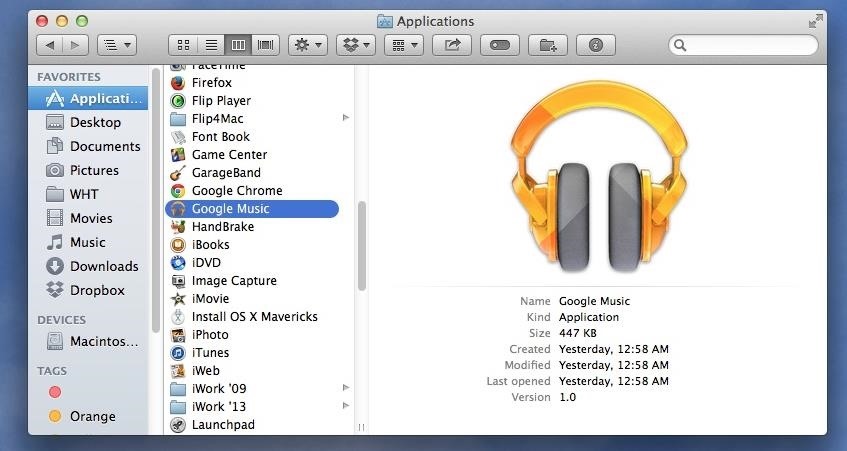The width and height of the screenshot is (847, 451).
Task: Click the applications column scrollbar
Action: (x=361, y=246)
